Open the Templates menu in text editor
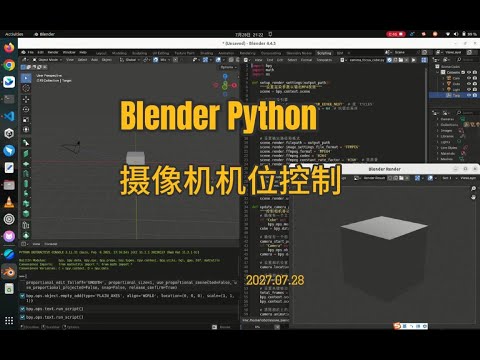The width and height of the screenshot is (480, 360). (x=324, y=60)
